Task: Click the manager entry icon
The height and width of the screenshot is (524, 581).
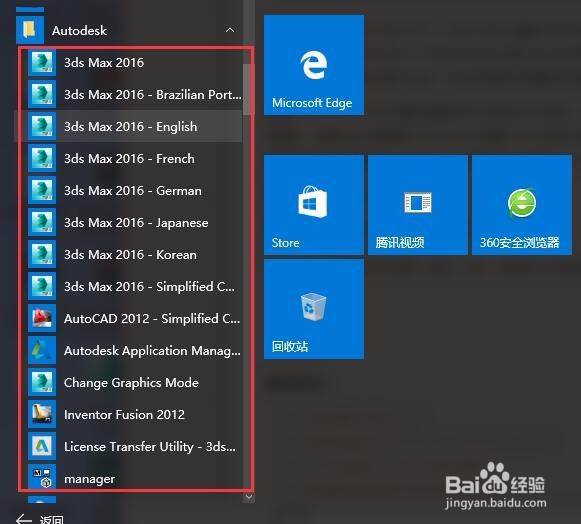Action: tap(42, 478)
